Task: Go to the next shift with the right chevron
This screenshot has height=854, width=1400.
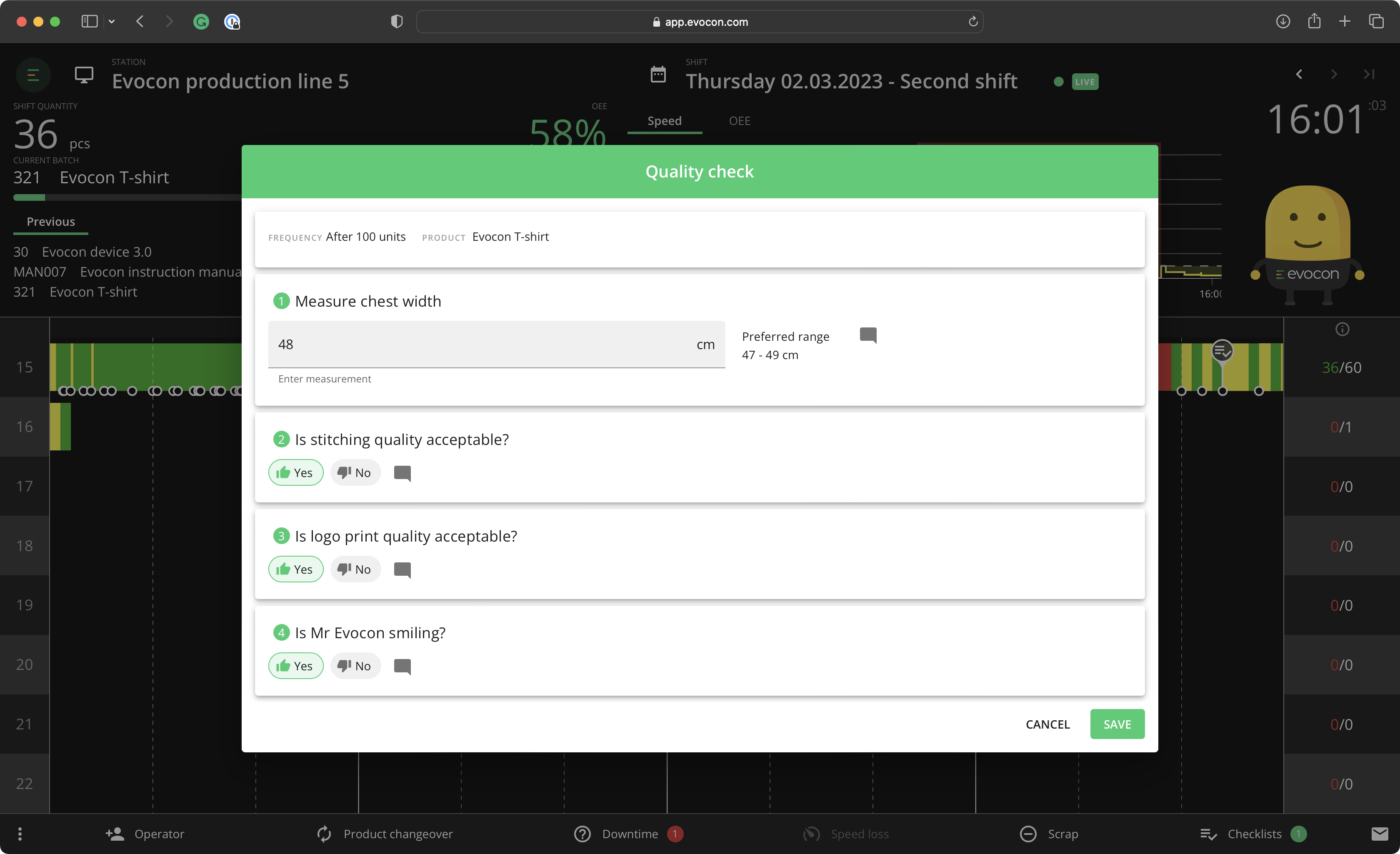Action: [1334, 75]
